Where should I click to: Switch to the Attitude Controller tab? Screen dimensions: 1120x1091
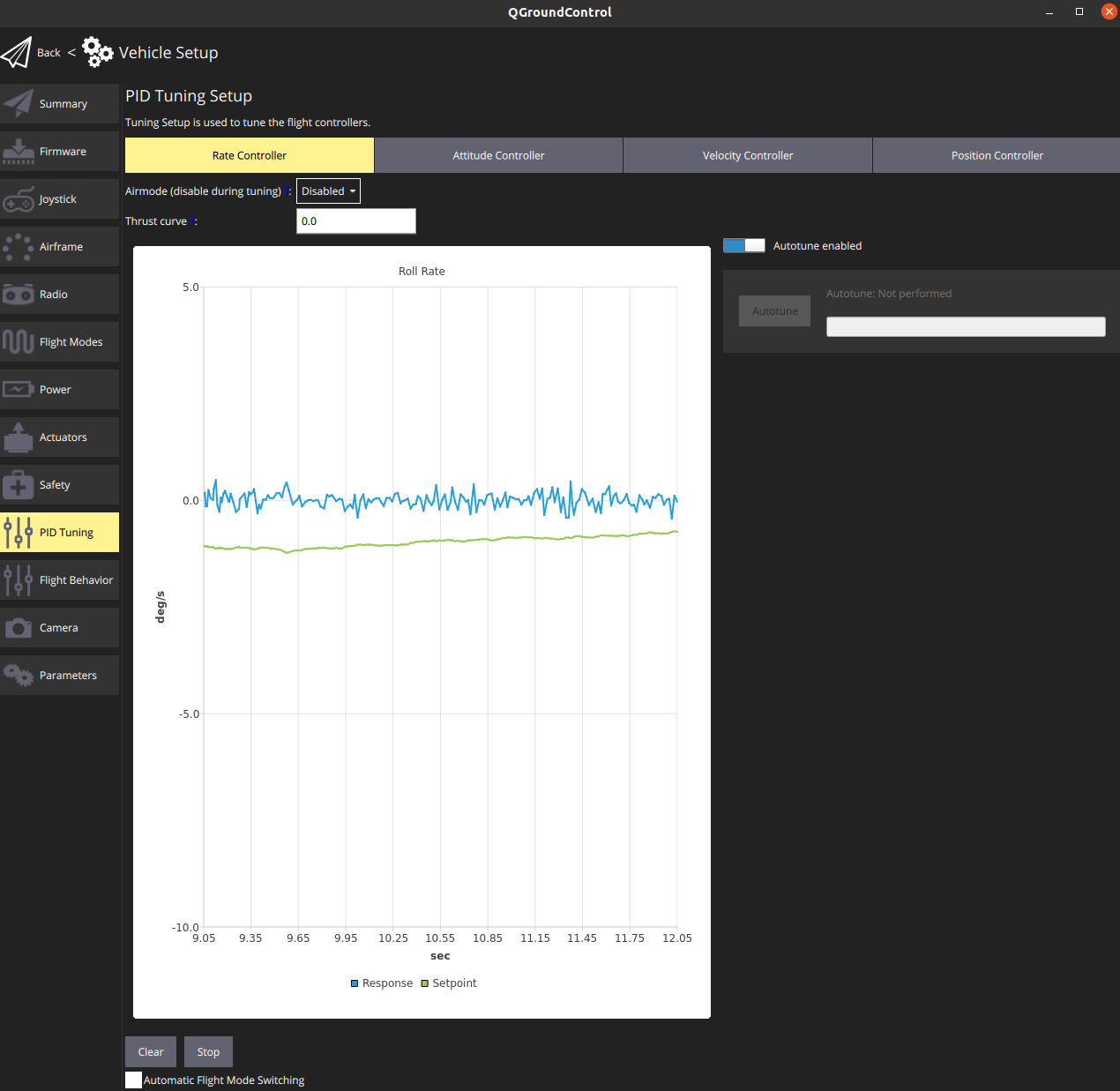(x=498, y=155)
